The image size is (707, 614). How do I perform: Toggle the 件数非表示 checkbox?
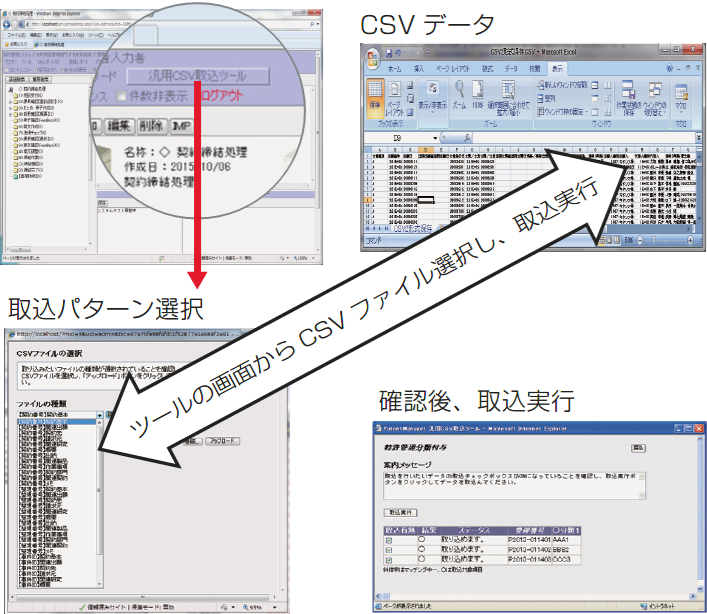[121, 96]
